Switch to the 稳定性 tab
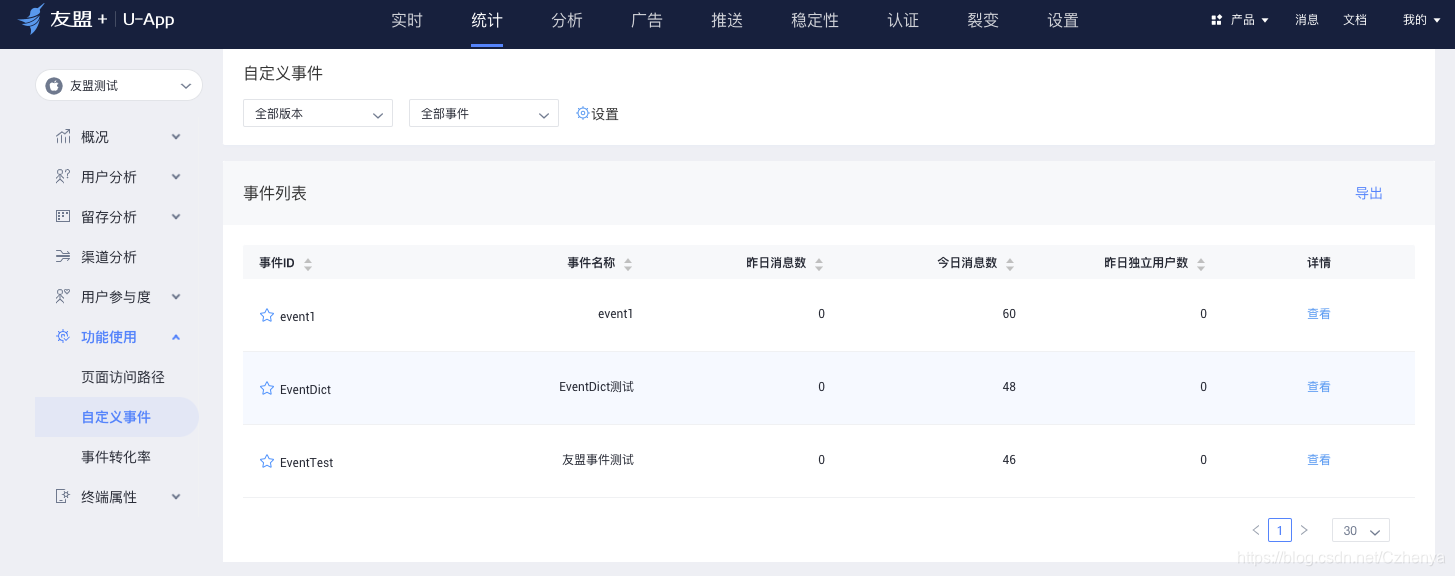This screenshot has height=576, width=1455. click(x=815, y=21)
